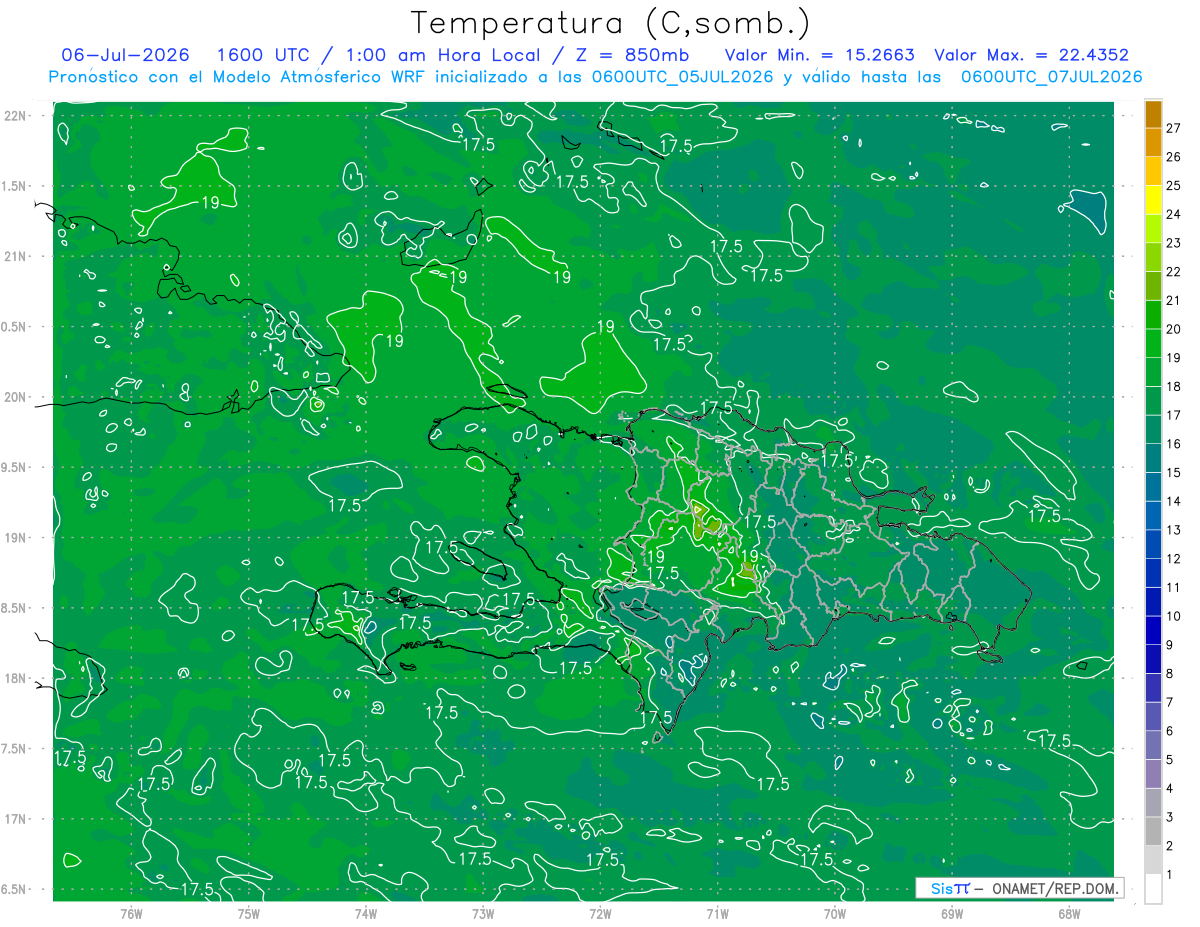Click the dark blue colorbar swatch between 9 and 10
1200x927 pixels.
coord(1153,631)
